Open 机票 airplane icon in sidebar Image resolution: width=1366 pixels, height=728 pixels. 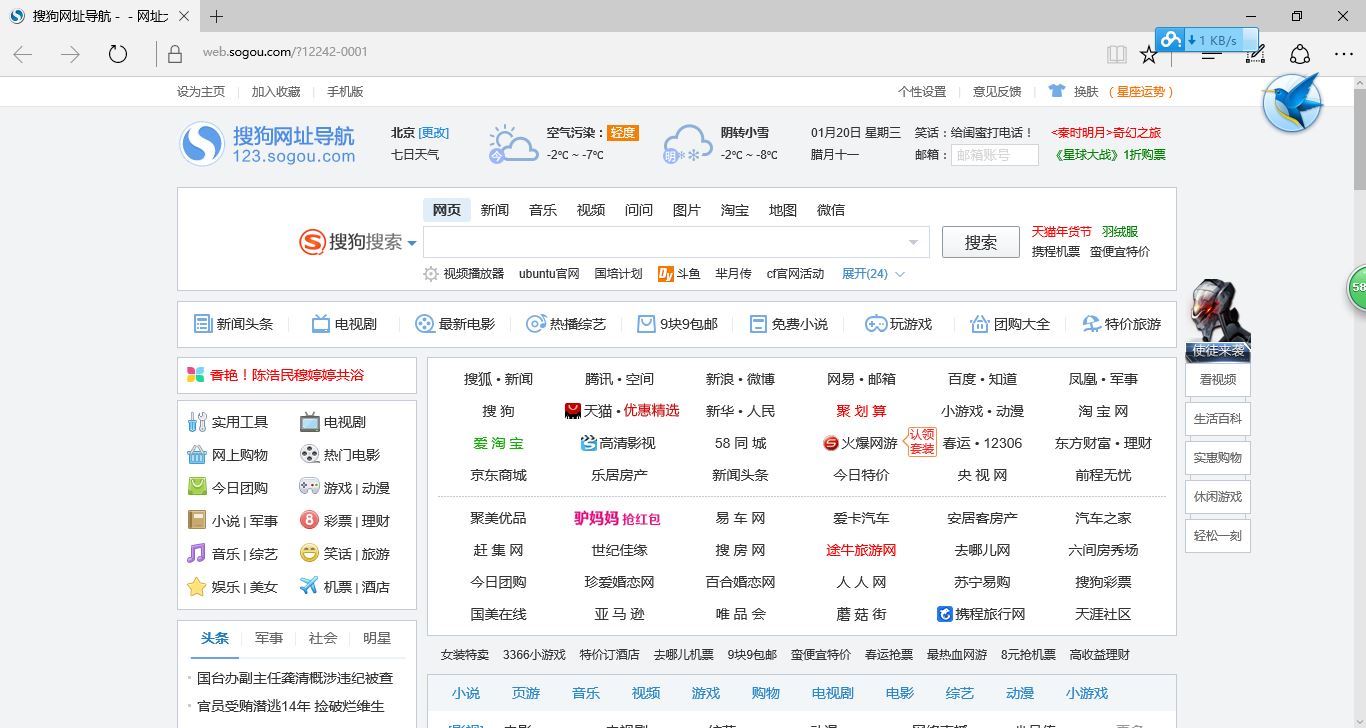309,586
